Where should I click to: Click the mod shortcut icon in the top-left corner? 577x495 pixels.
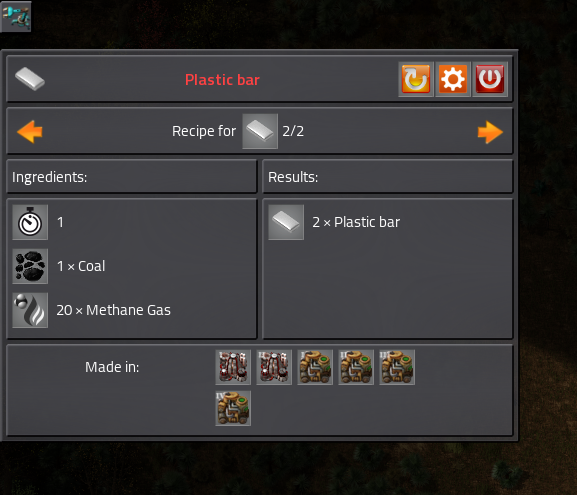pos(16,17)
